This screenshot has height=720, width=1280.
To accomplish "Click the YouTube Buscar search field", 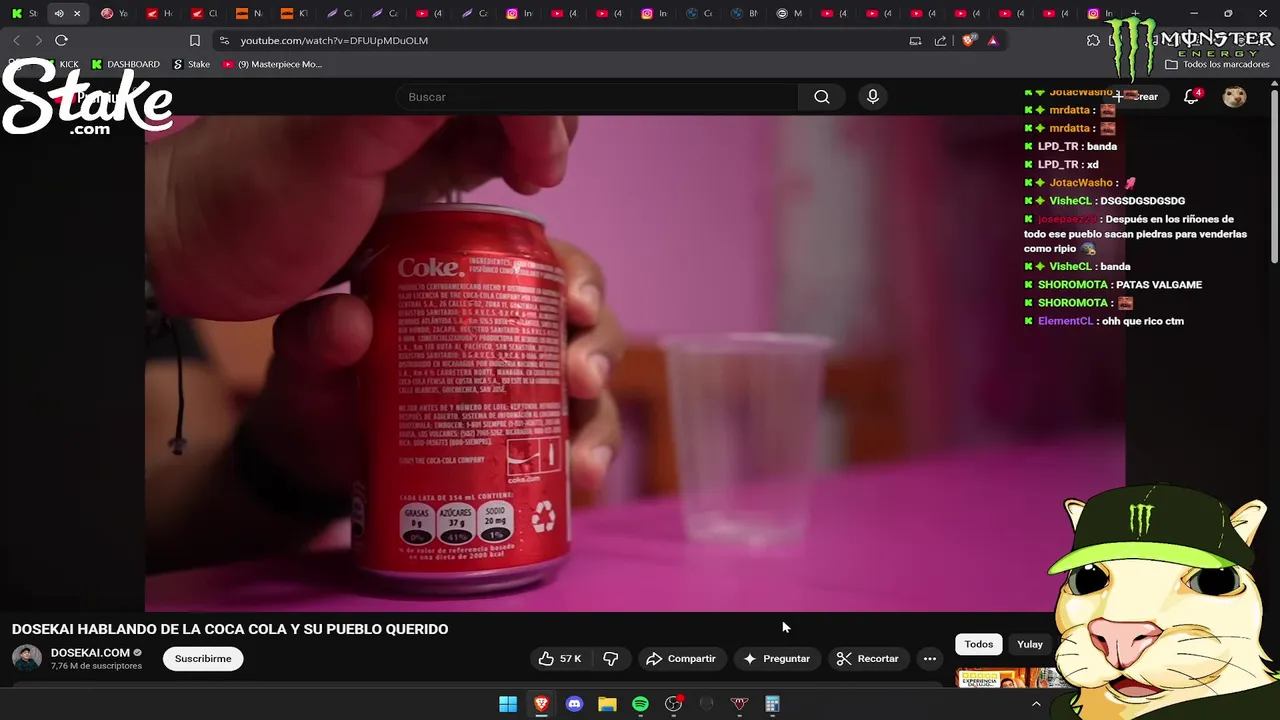I will point(597,97).
